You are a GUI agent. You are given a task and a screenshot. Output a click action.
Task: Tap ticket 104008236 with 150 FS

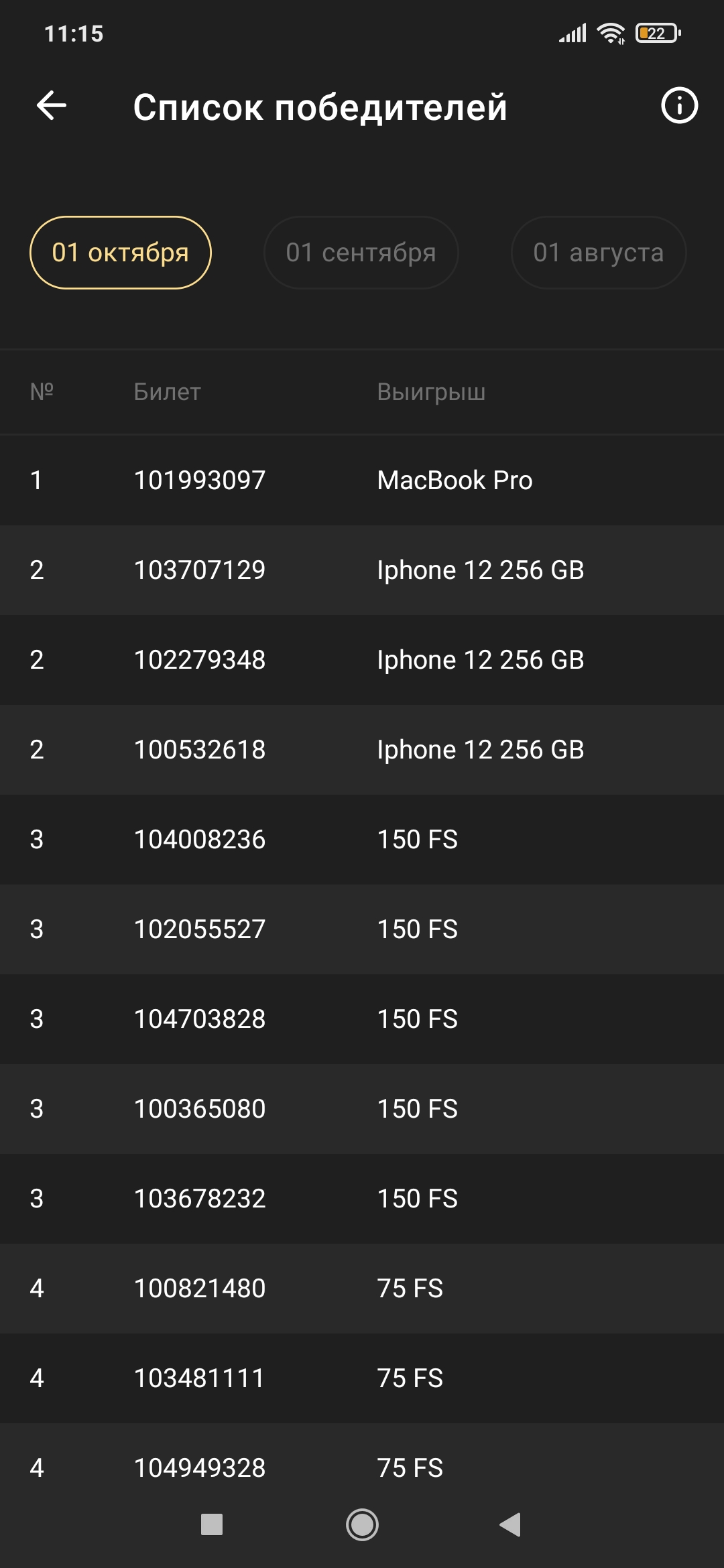click(362, 840)
